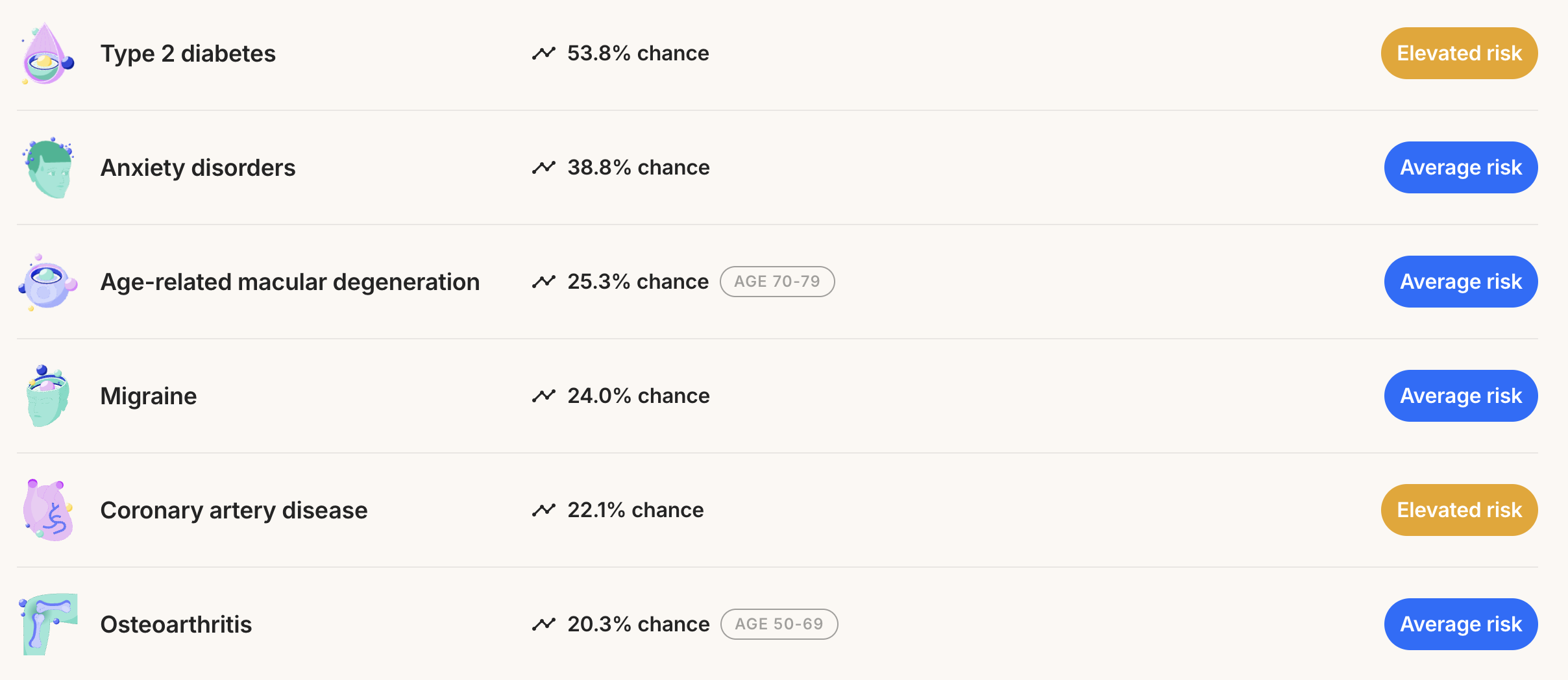
Task: Click the Anxiety disorders head icon
Action: pos(48,167)
